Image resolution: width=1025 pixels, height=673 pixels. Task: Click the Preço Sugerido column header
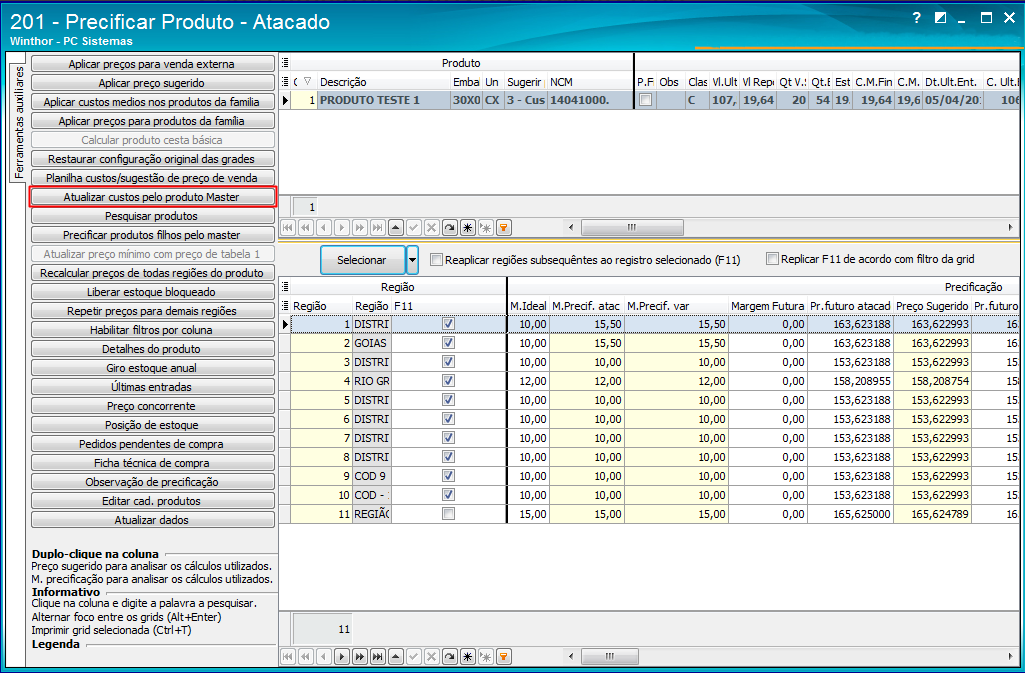[932, 306]
